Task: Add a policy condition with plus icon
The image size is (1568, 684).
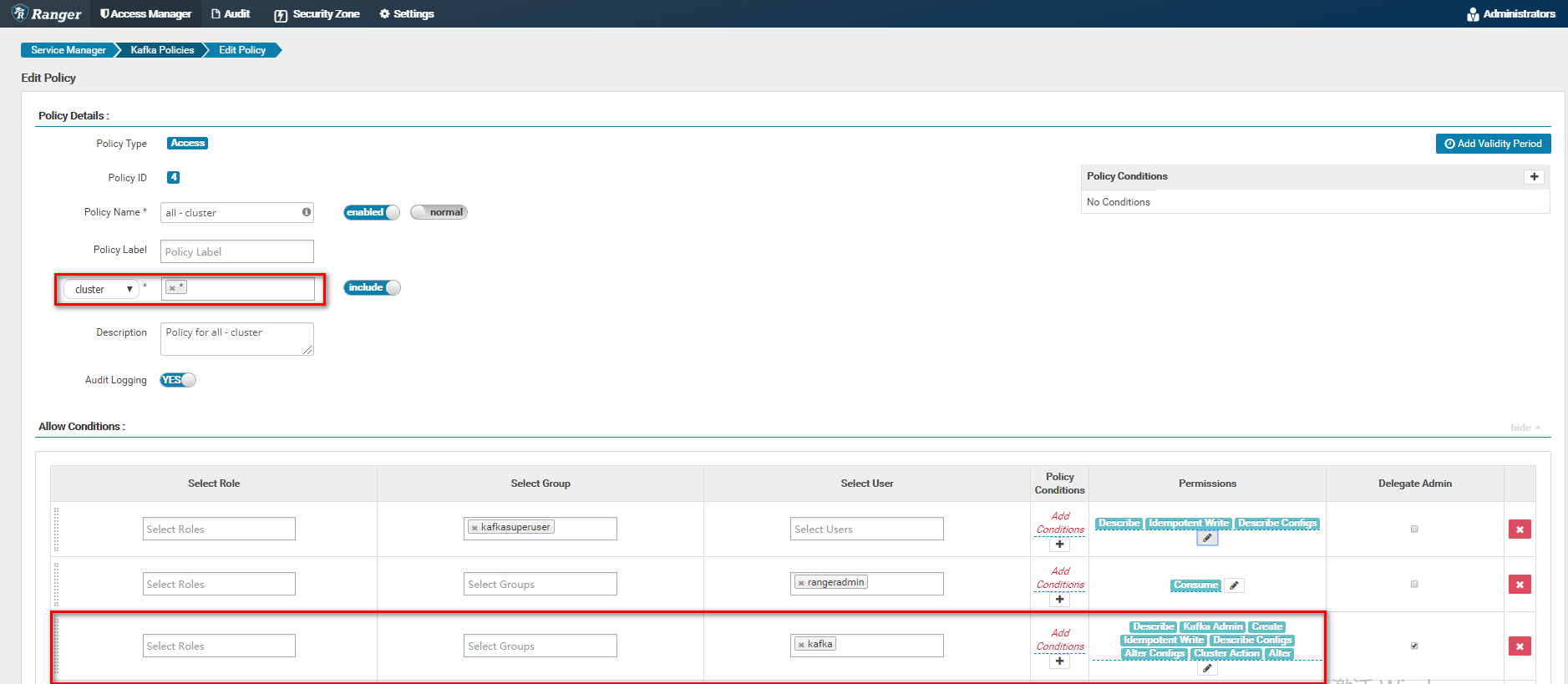Action: [x=1534, y=176]
